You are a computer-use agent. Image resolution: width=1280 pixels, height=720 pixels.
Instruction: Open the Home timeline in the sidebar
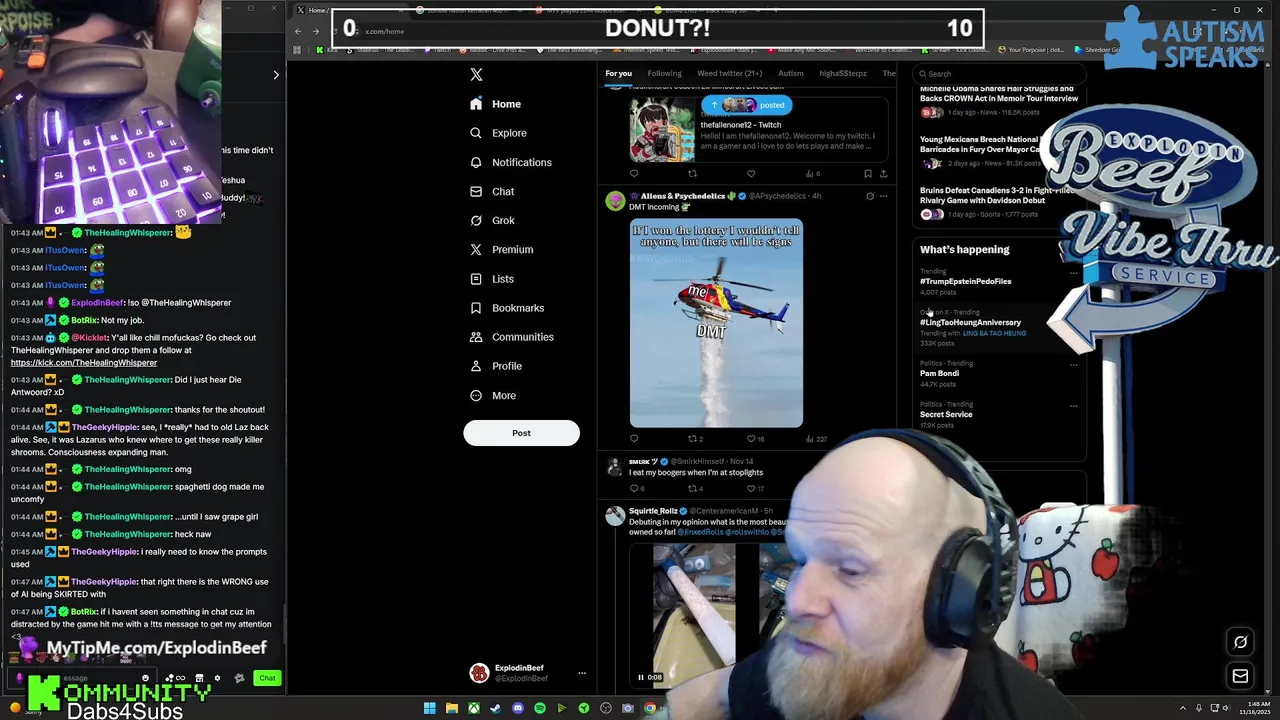tap(496, 104)
